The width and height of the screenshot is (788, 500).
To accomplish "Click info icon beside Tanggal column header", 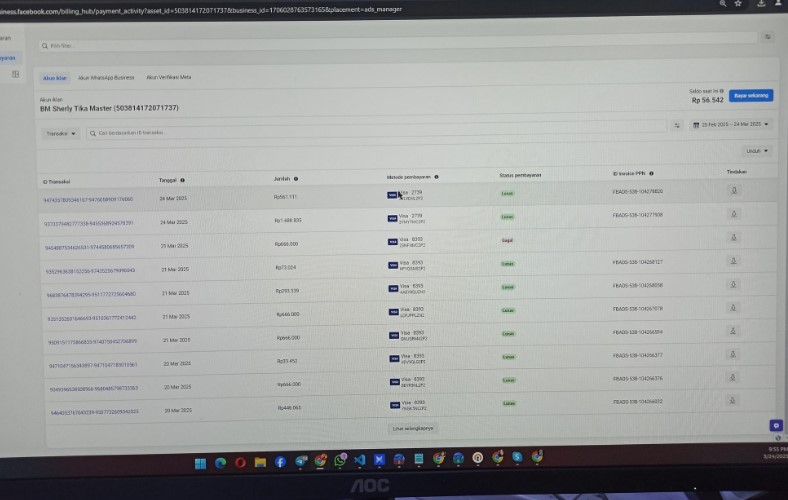I will [x=182, y=180].
